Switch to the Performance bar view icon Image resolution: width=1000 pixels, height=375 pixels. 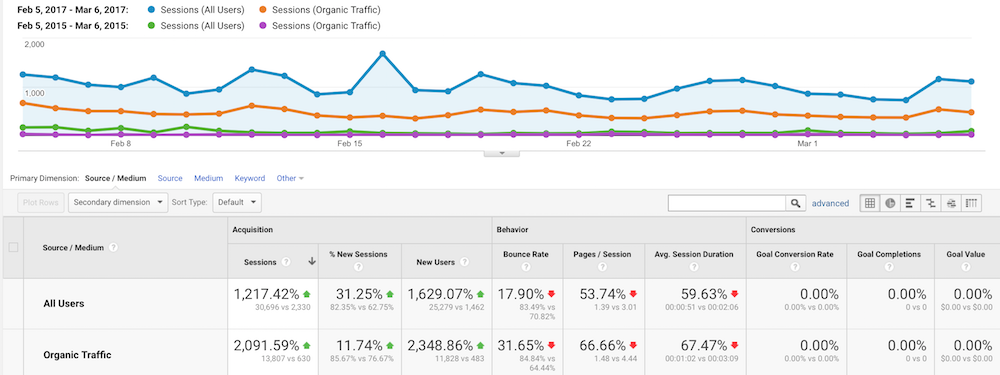tap(910, 203)
